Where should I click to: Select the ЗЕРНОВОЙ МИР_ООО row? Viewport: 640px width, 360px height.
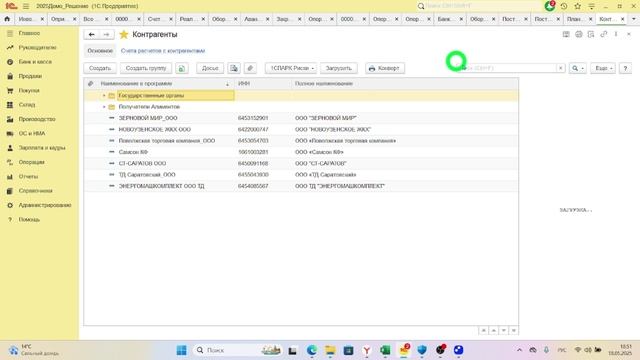[301, 118]
